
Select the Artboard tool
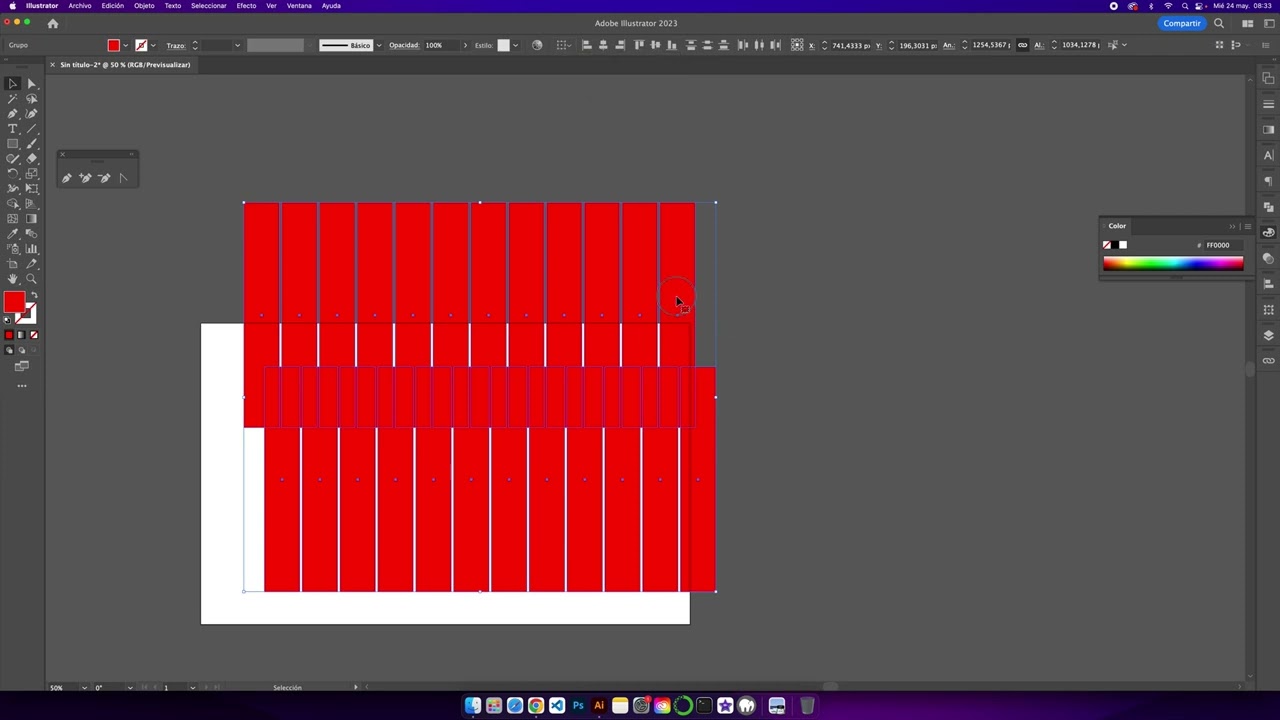click(x=12, y=264)
